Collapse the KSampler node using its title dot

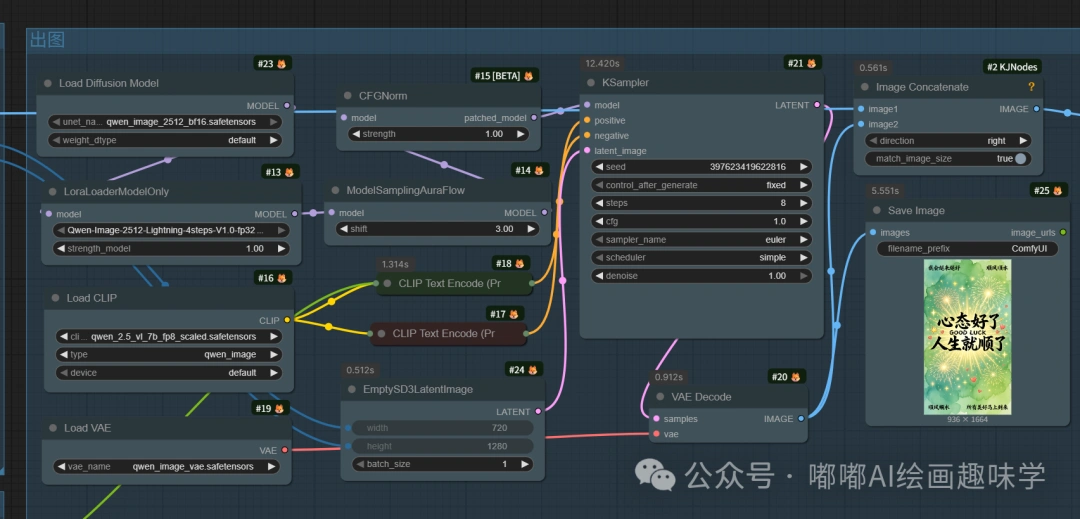tap(591, 83)
